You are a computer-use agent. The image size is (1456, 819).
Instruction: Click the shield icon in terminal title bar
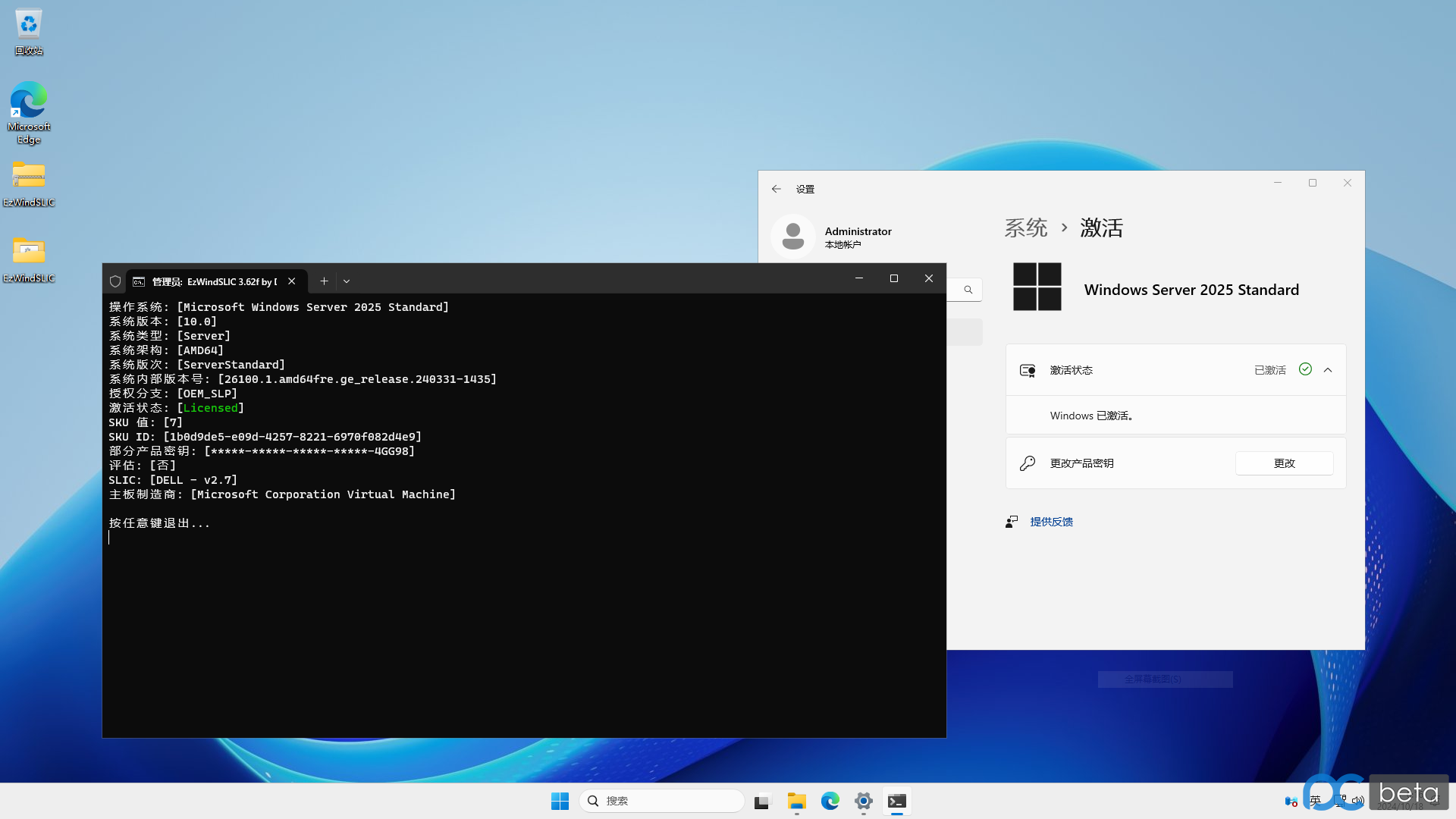tap(115, 281)
